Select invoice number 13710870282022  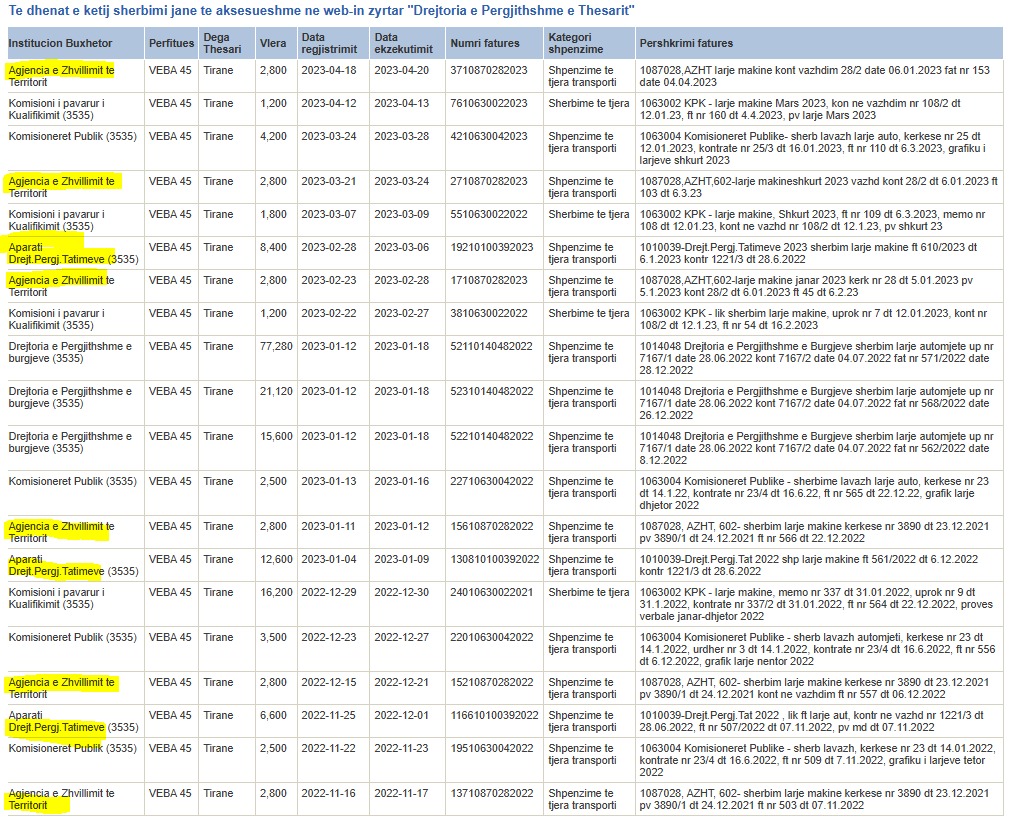pos(491,793)
